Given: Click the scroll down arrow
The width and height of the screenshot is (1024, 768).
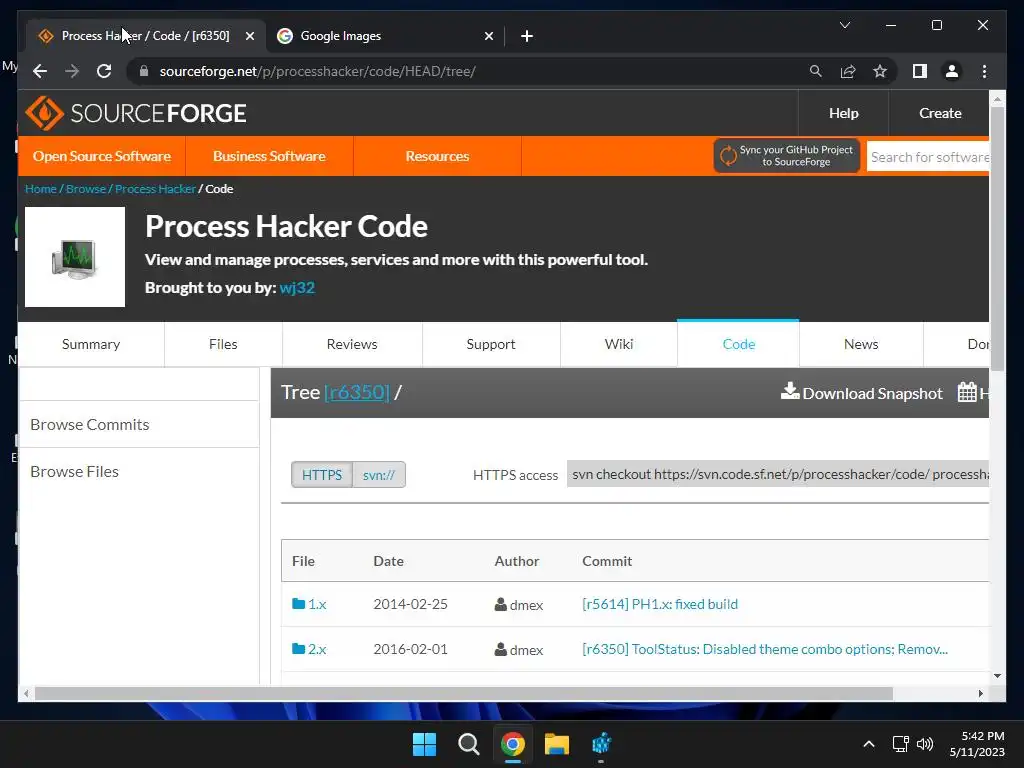Looking at the screenshot, I should click(x=997, y=676).
